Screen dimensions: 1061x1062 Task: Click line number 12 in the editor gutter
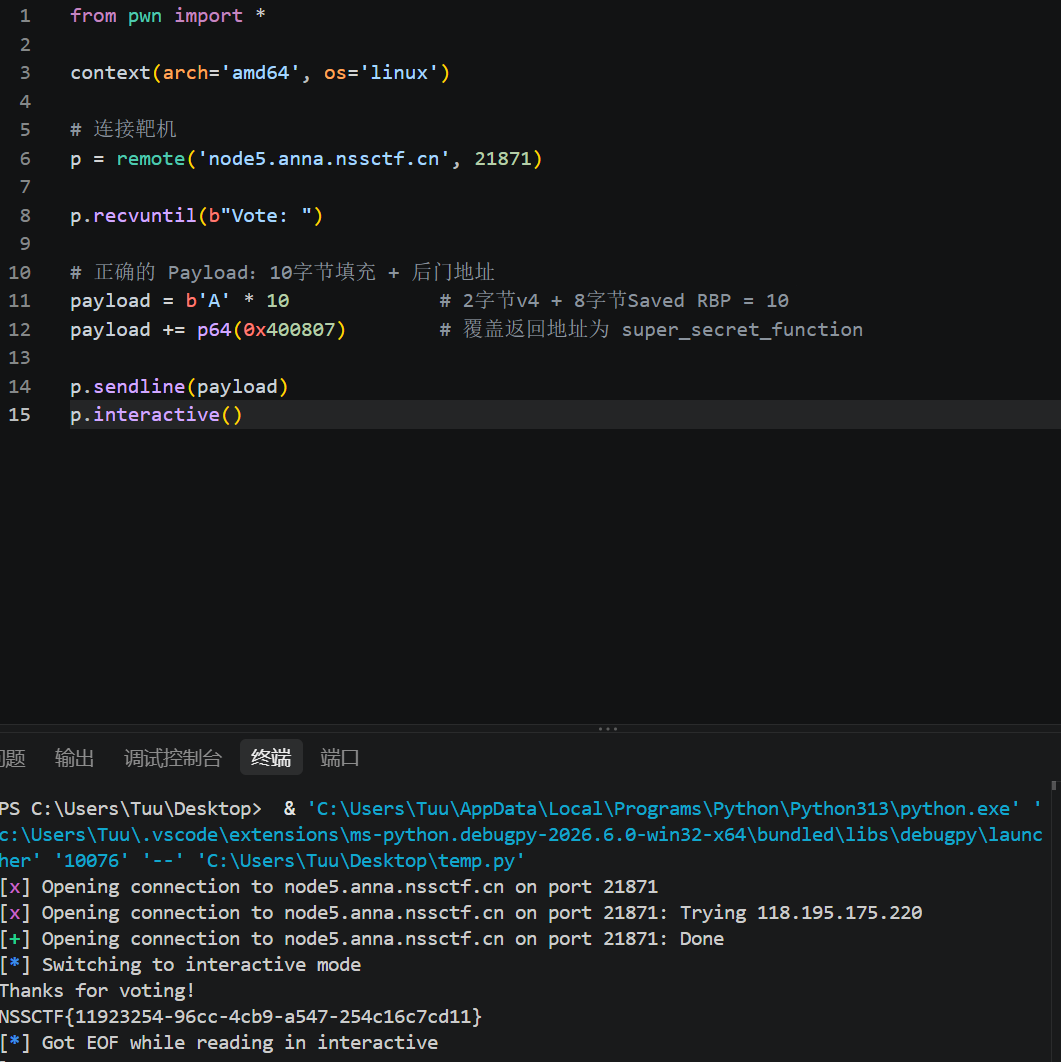[x=20, y=330]
